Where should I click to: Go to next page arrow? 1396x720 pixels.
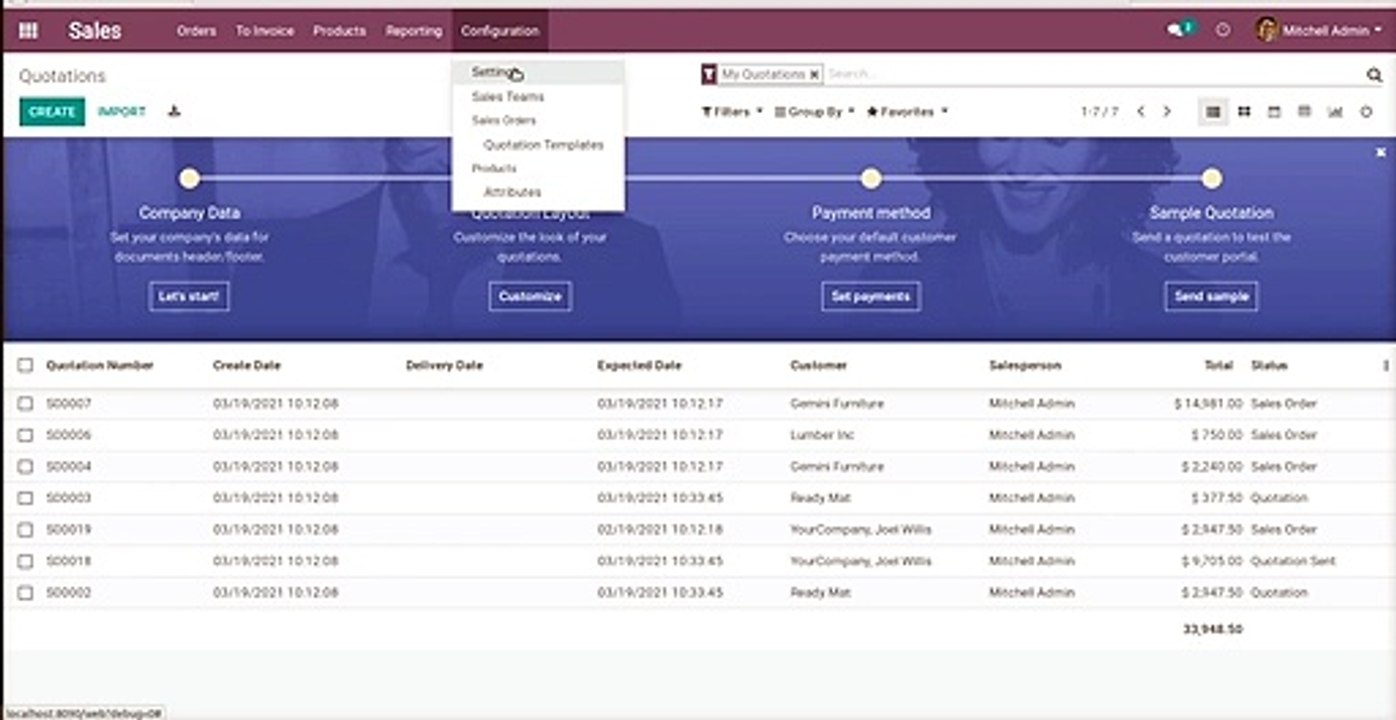coord(1166,112)
